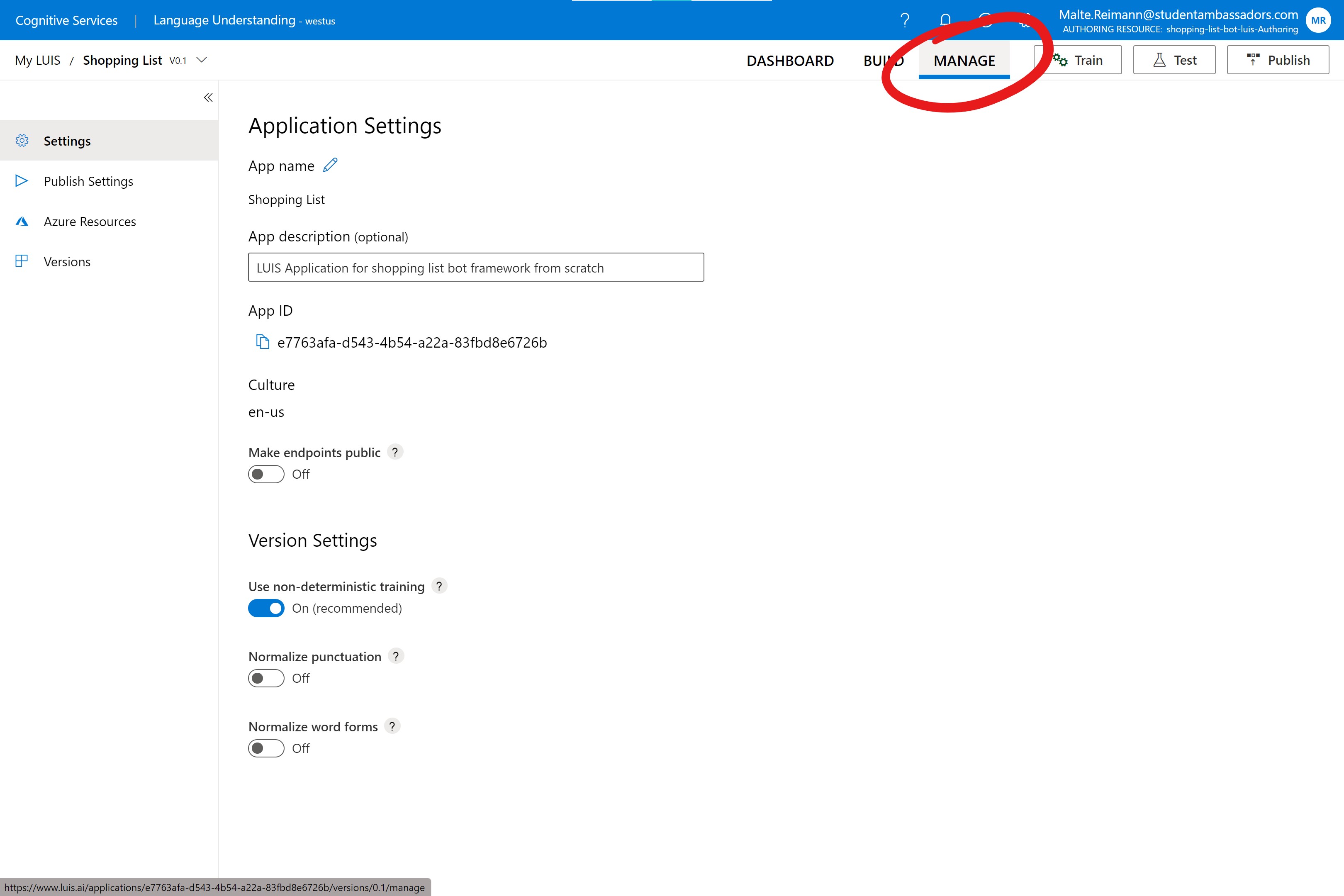Click the collapse sidebar chevron

tap(206, 97)
